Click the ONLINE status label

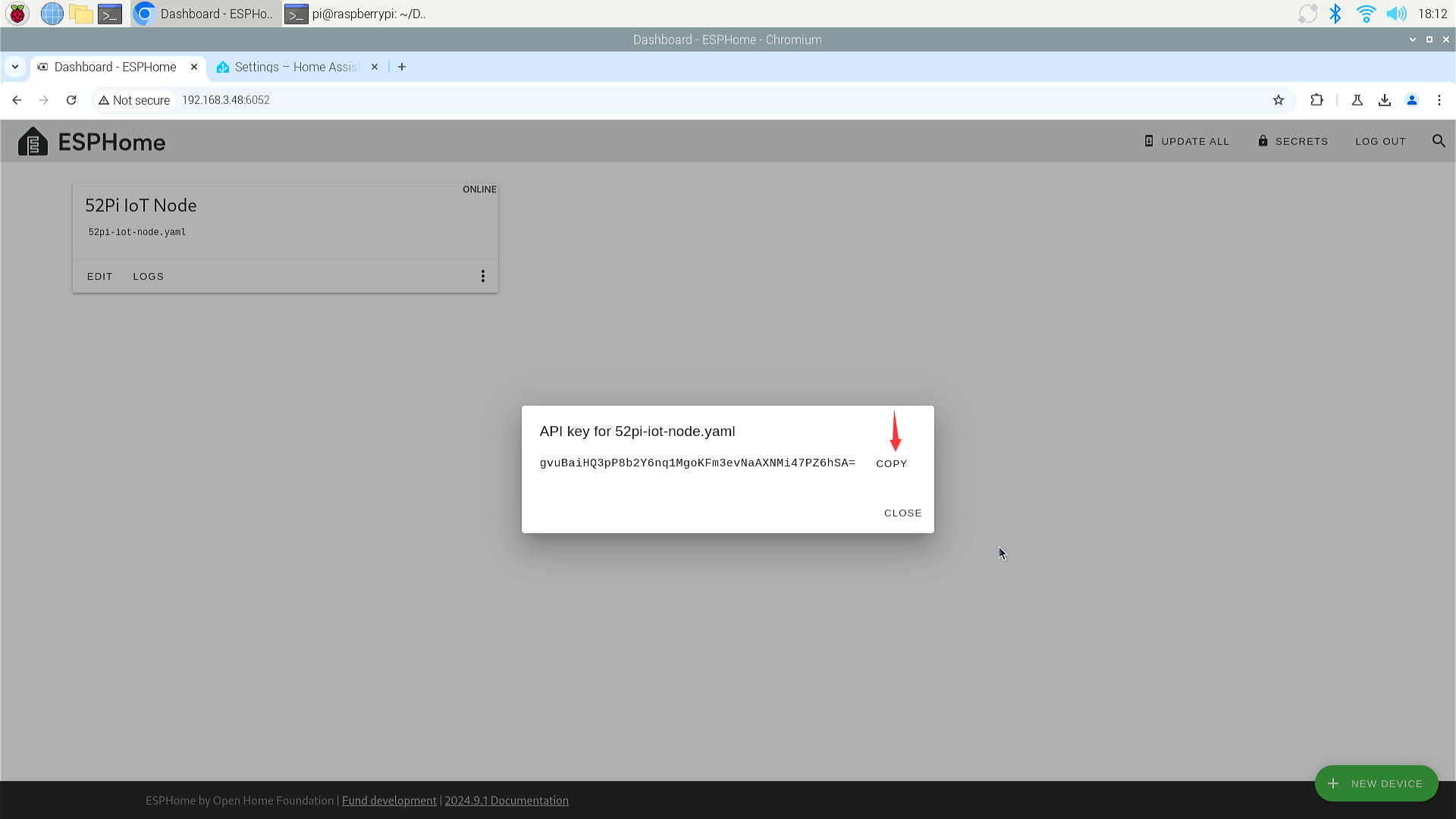pos(479,190)
